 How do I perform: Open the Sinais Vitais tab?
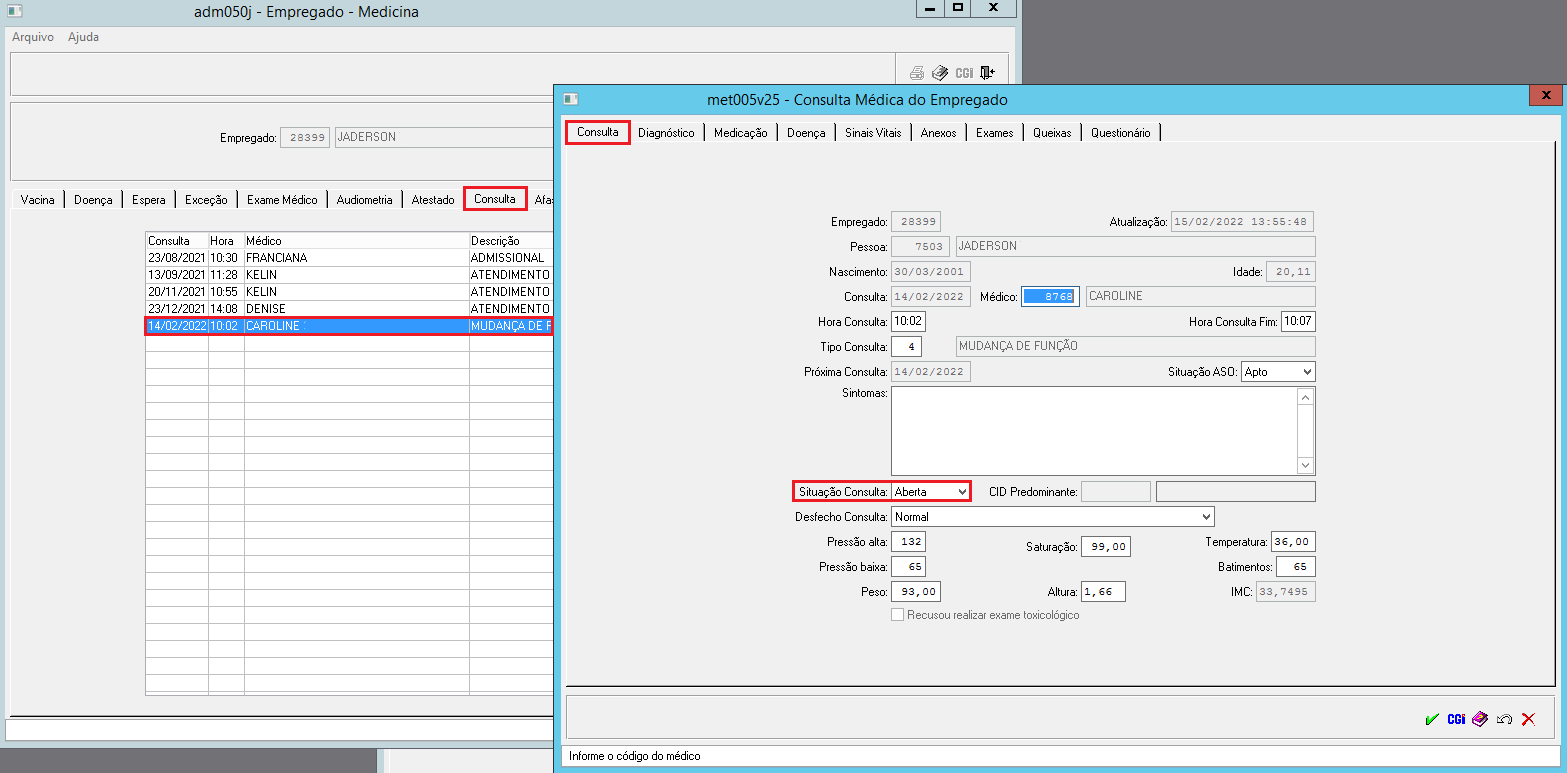873,132
